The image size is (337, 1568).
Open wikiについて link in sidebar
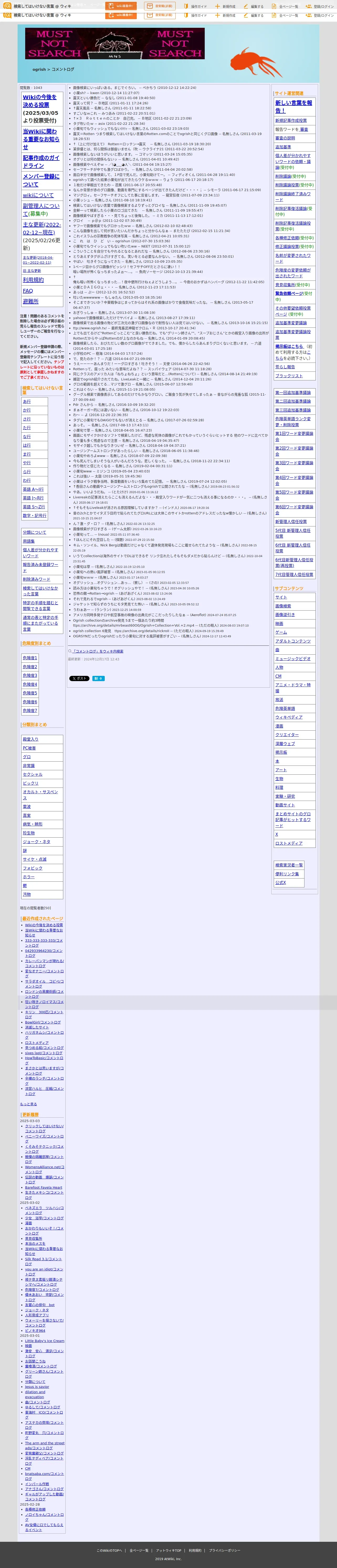click(x=38, y=195)
